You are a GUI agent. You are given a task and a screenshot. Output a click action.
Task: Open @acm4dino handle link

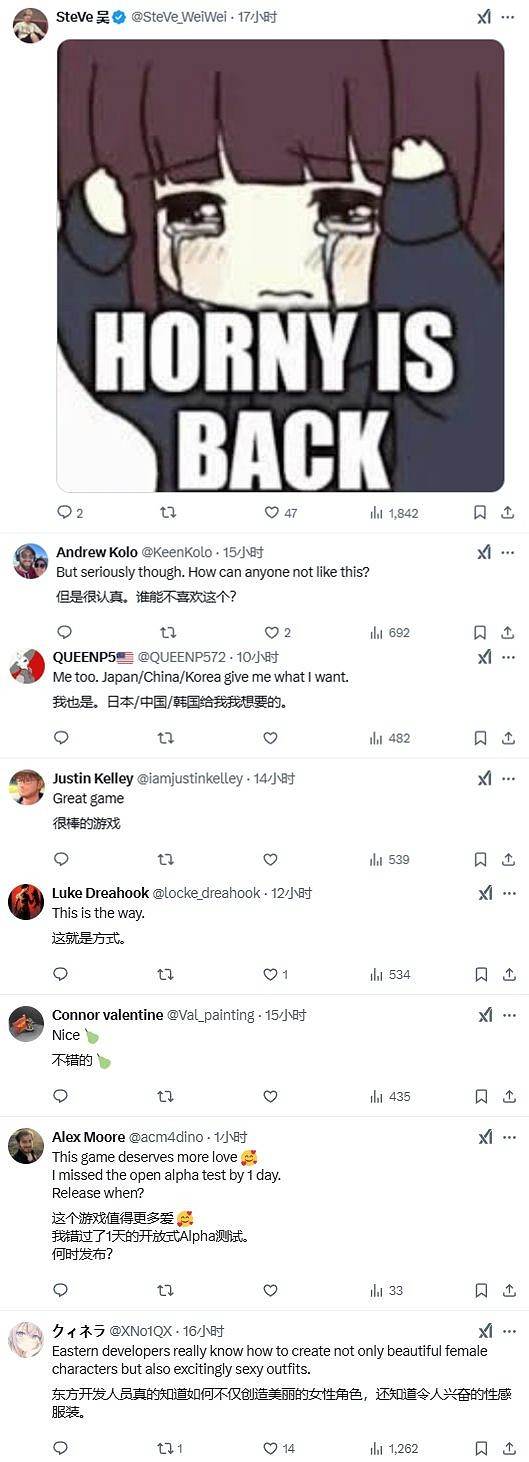[x=166, y=1137]
